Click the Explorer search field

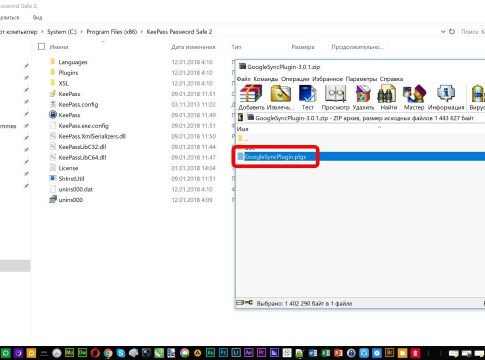pyautogui.click(x=473, y=32)
